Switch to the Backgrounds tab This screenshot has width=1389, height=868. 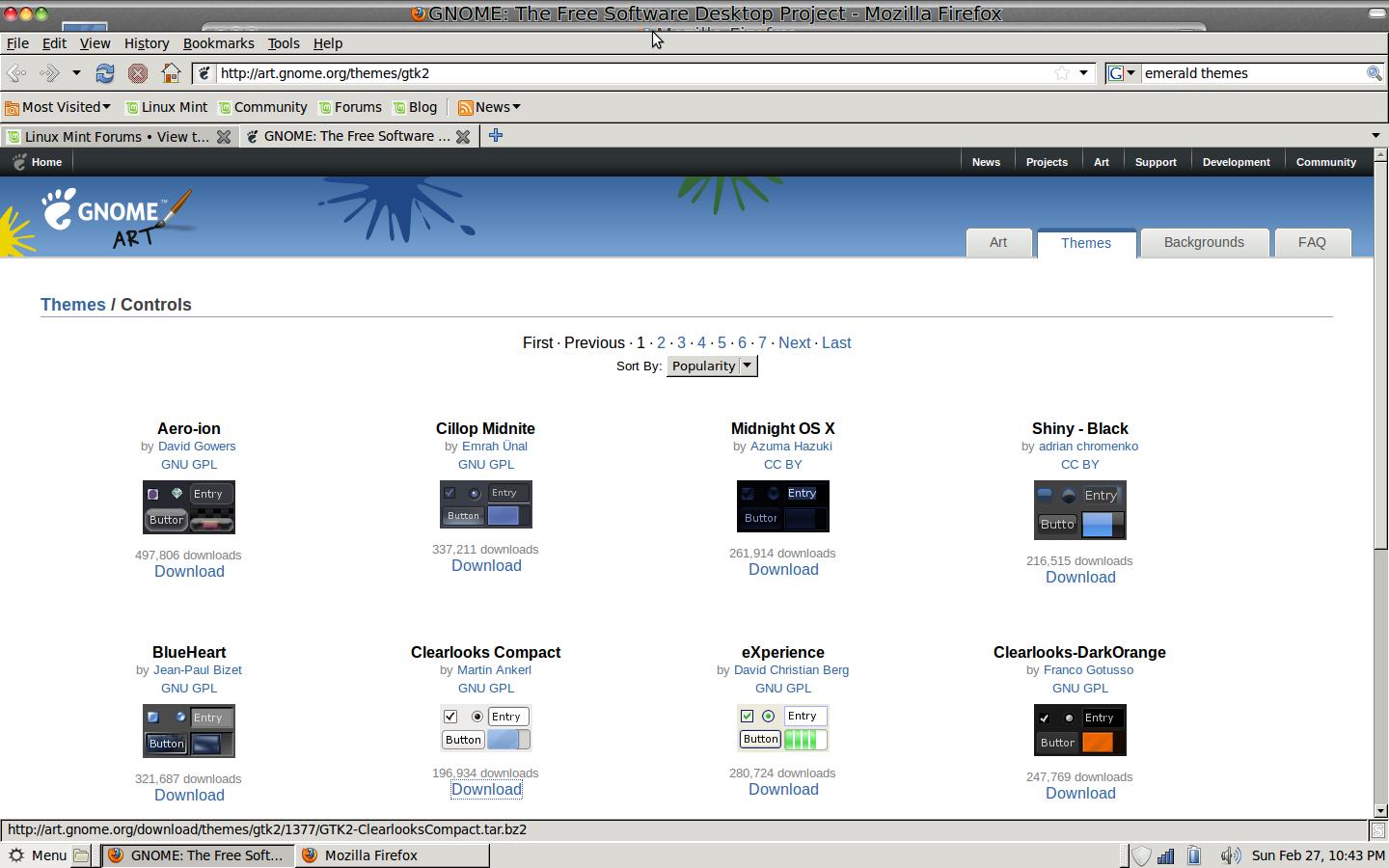coord(1204,243)
